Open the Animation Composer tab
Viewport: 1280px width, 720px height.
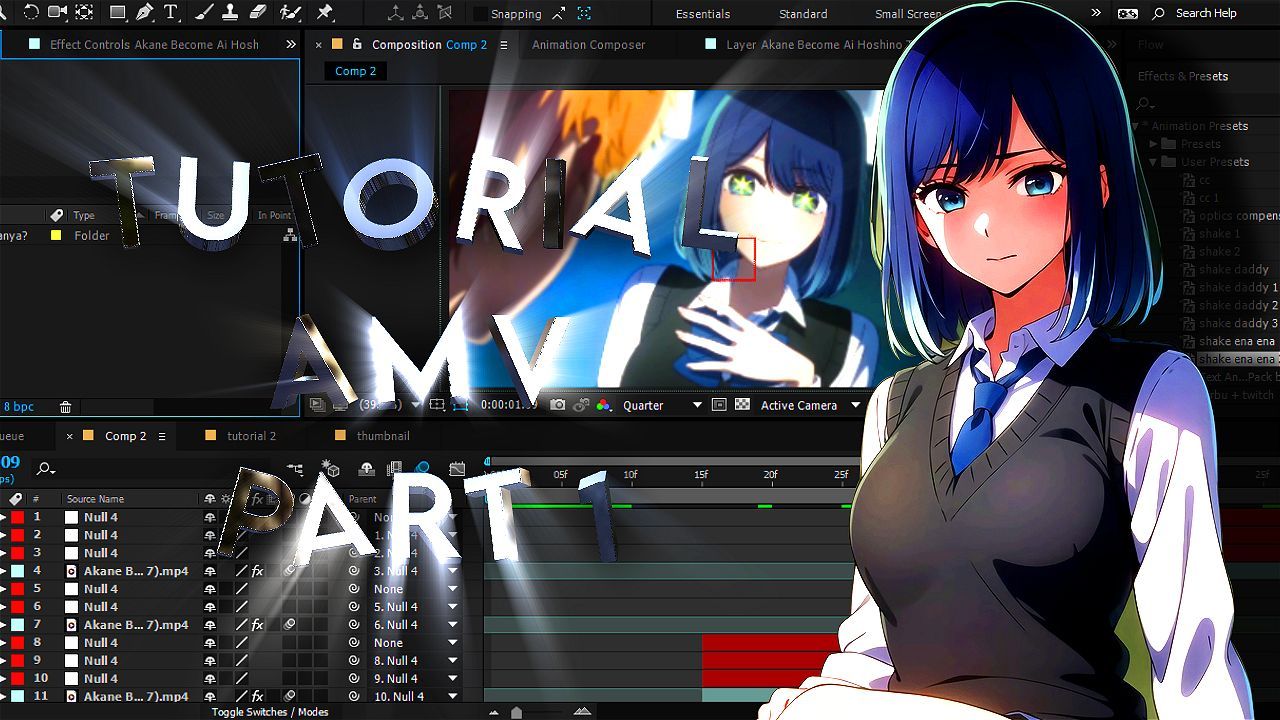(x=588, y=45)
